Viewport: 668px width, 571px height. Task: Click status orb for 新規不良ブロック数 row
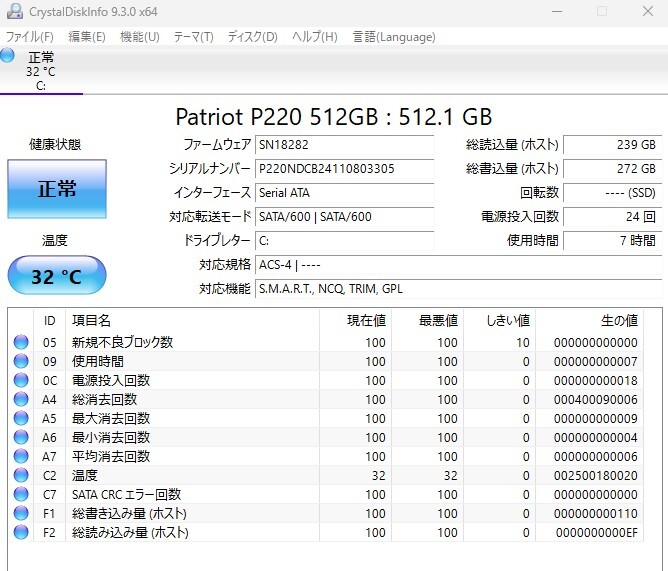click(21, 342)
